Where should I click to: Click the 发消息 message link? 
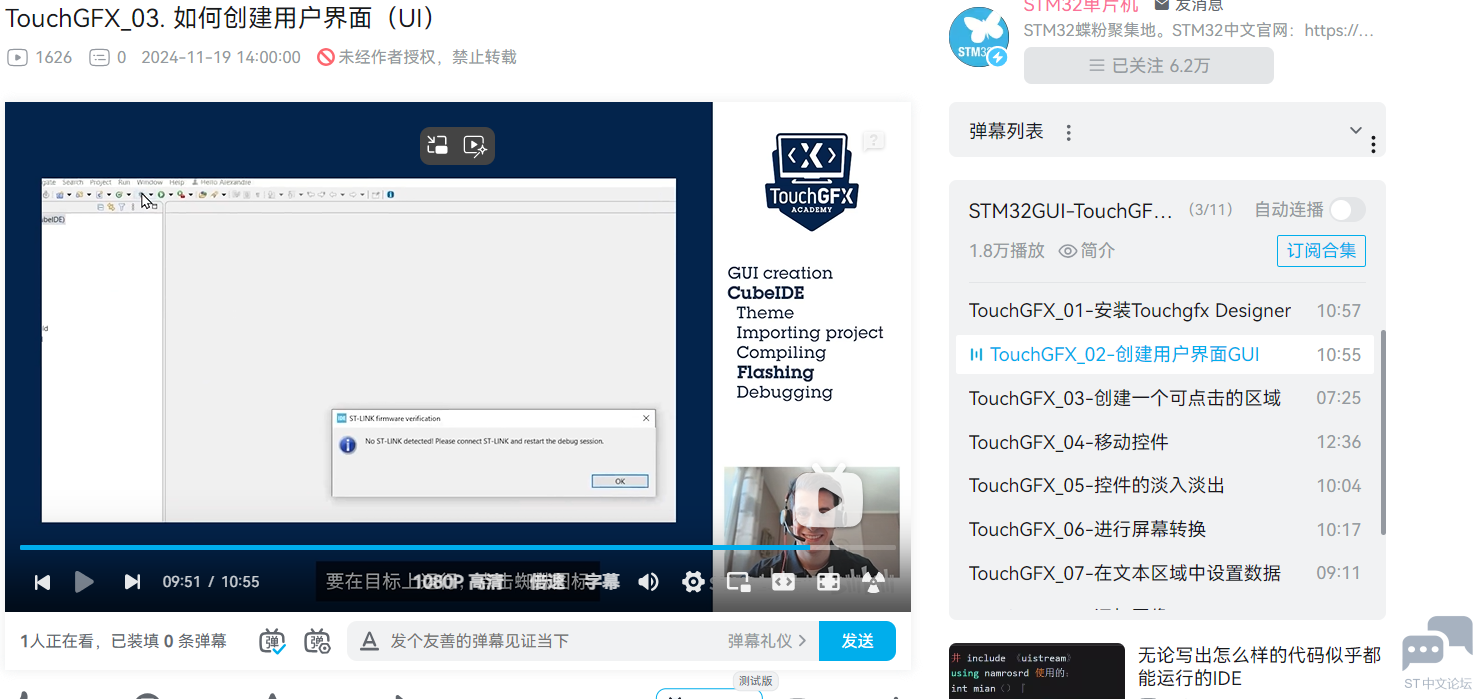coord(1188,5)
